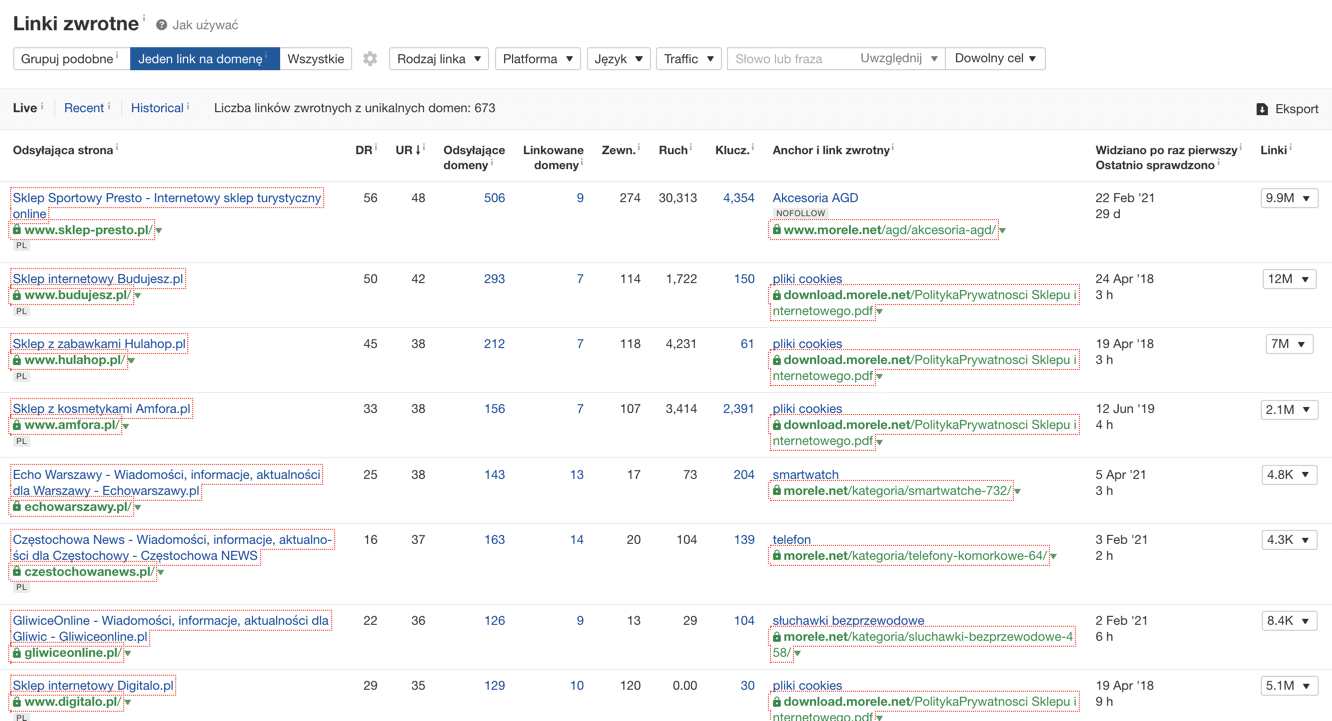Select the Grupuj podobne option
Viewport: 1332px width, 721px height.
coord(70,59)
